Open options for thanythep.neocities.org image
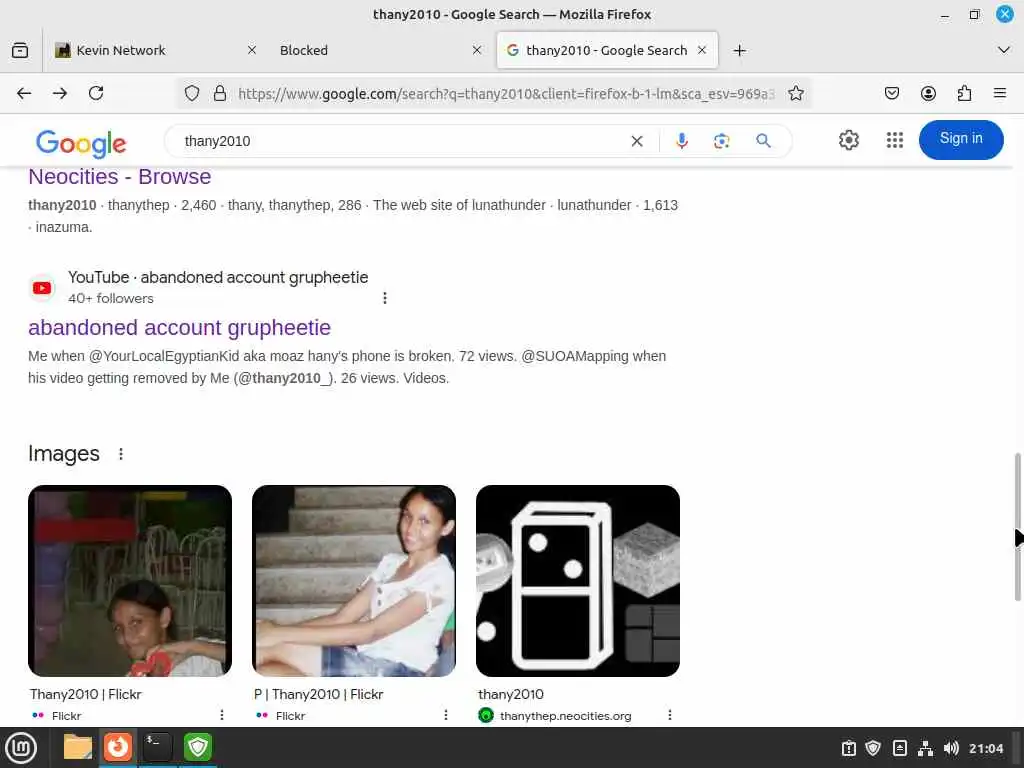This screenshot has width=1024, height=768. 670,715
